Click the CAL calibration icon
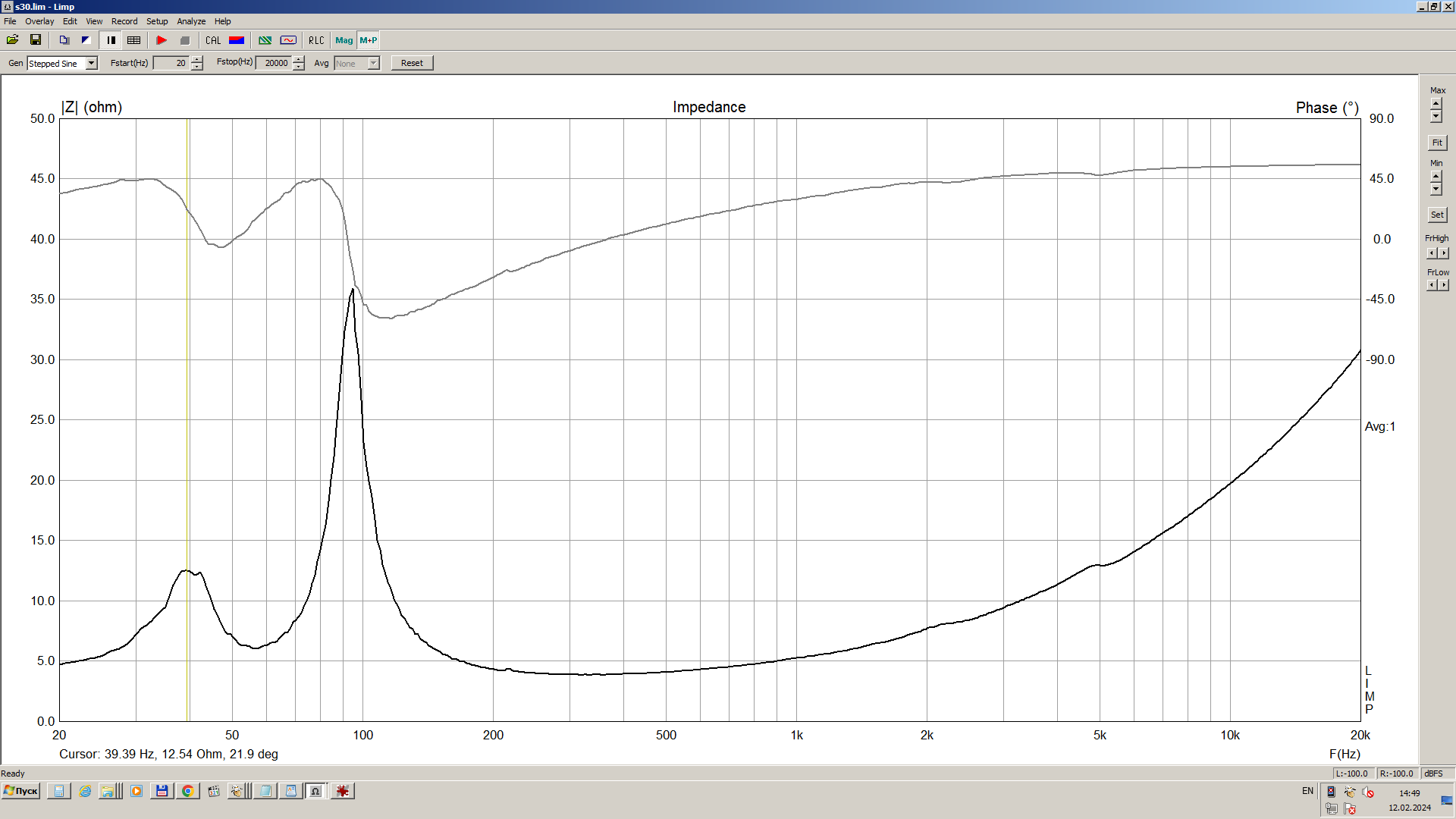 (213, 40)
